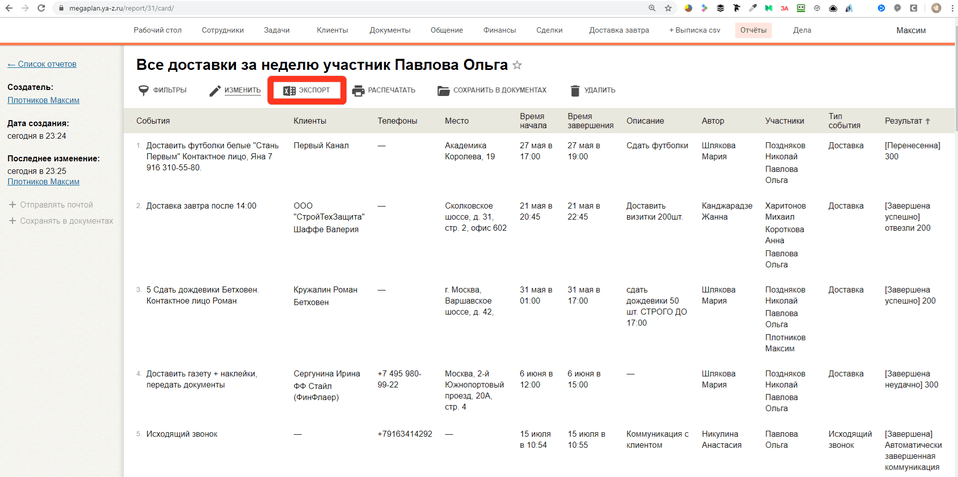This screenshot has width=958, height=477.
Task: Click the Удалить trash icon
Action: click(x=575, y=91)
